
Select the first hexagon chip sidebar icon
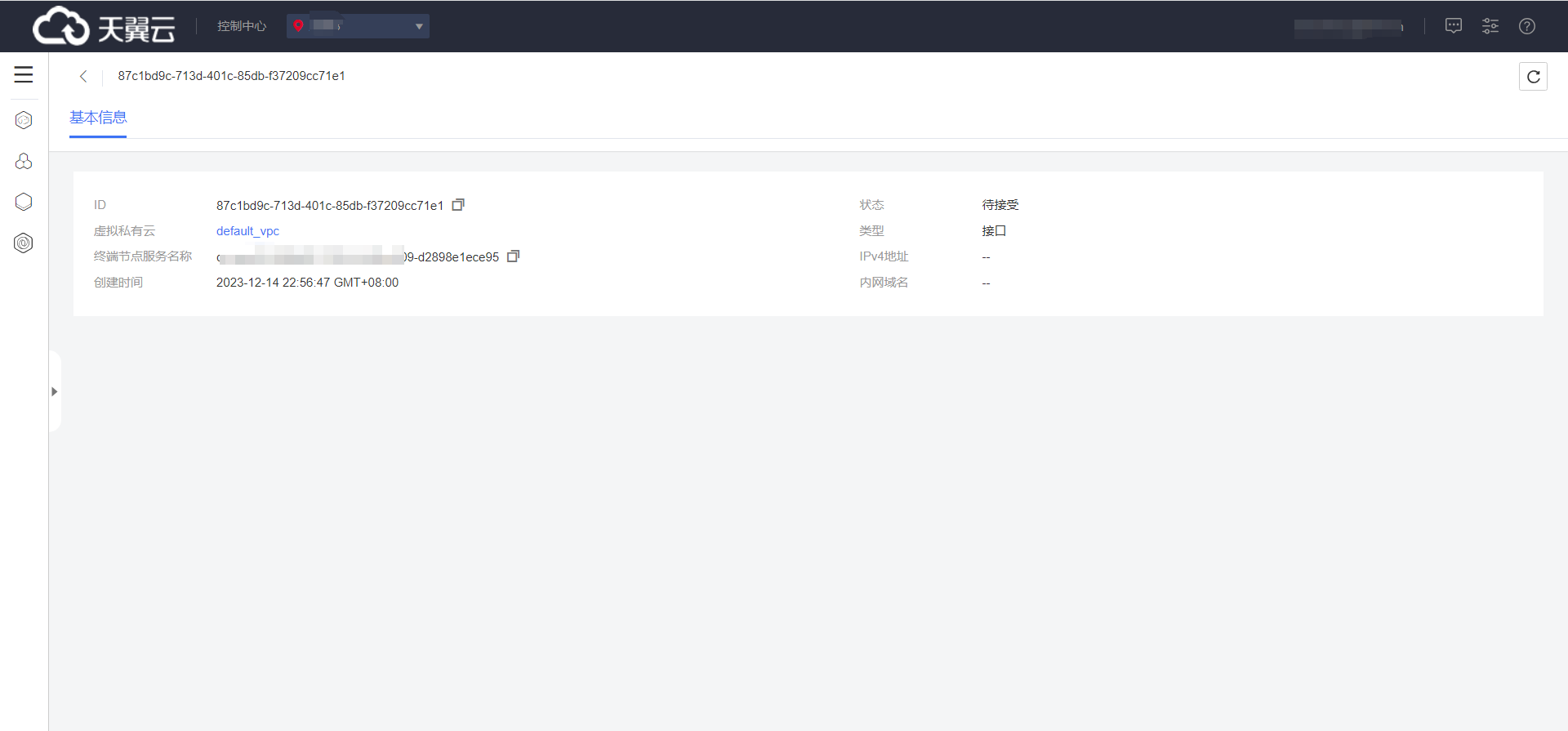pyautogui.click(x=24, y=120)
